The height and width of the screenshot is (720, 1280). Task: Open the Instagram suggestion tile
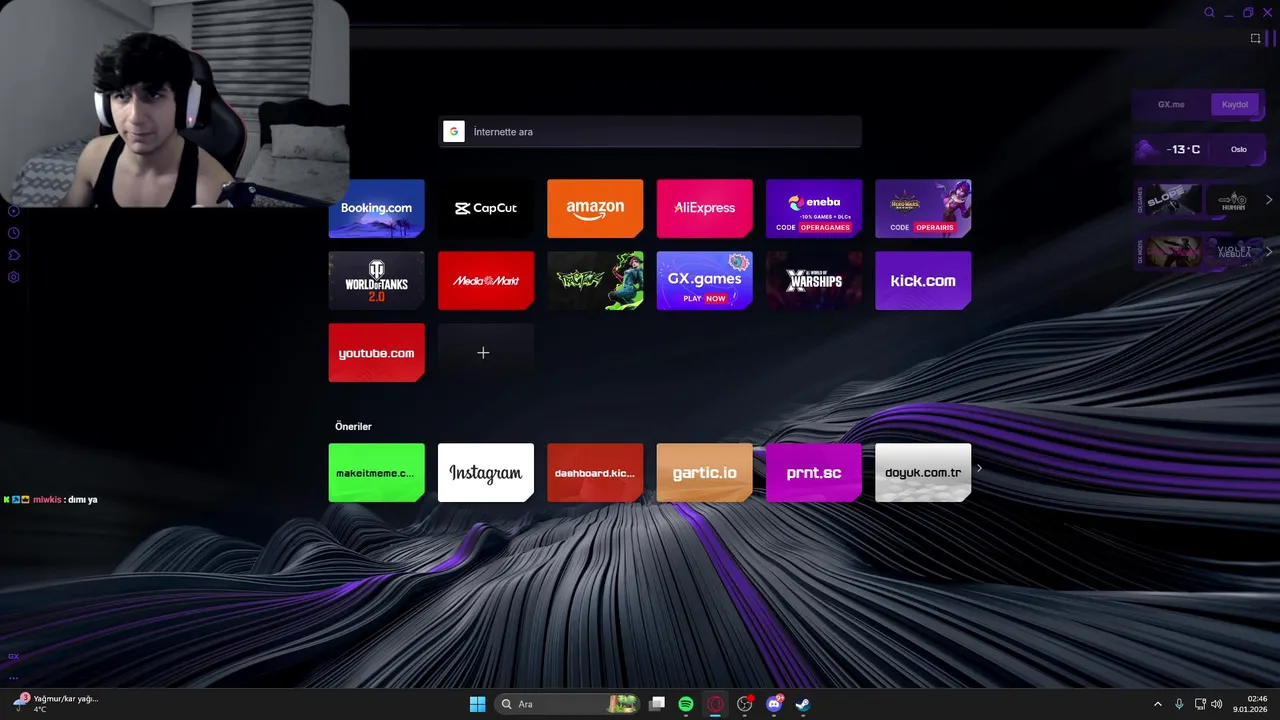(x=485, y=472)
